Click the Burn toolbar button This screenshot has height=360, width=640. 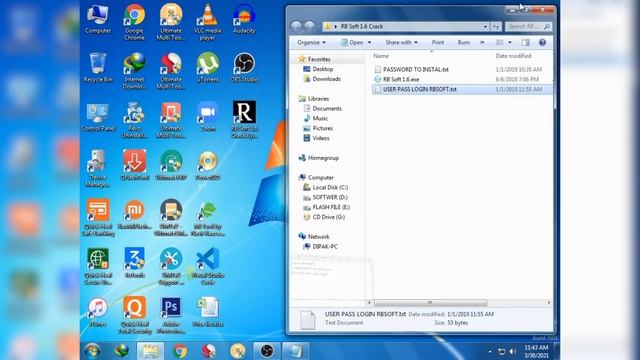(464, 42)
